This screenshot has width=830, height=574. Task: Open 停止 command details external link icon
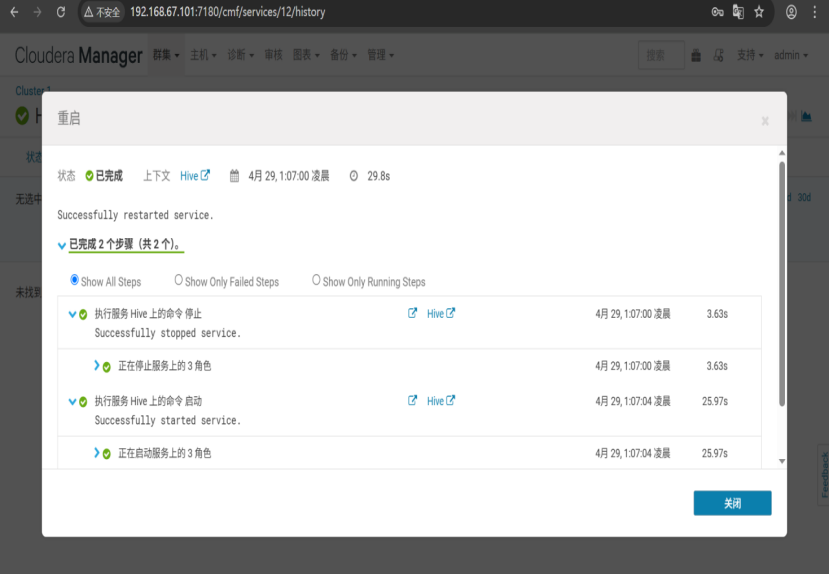point(412,313)
